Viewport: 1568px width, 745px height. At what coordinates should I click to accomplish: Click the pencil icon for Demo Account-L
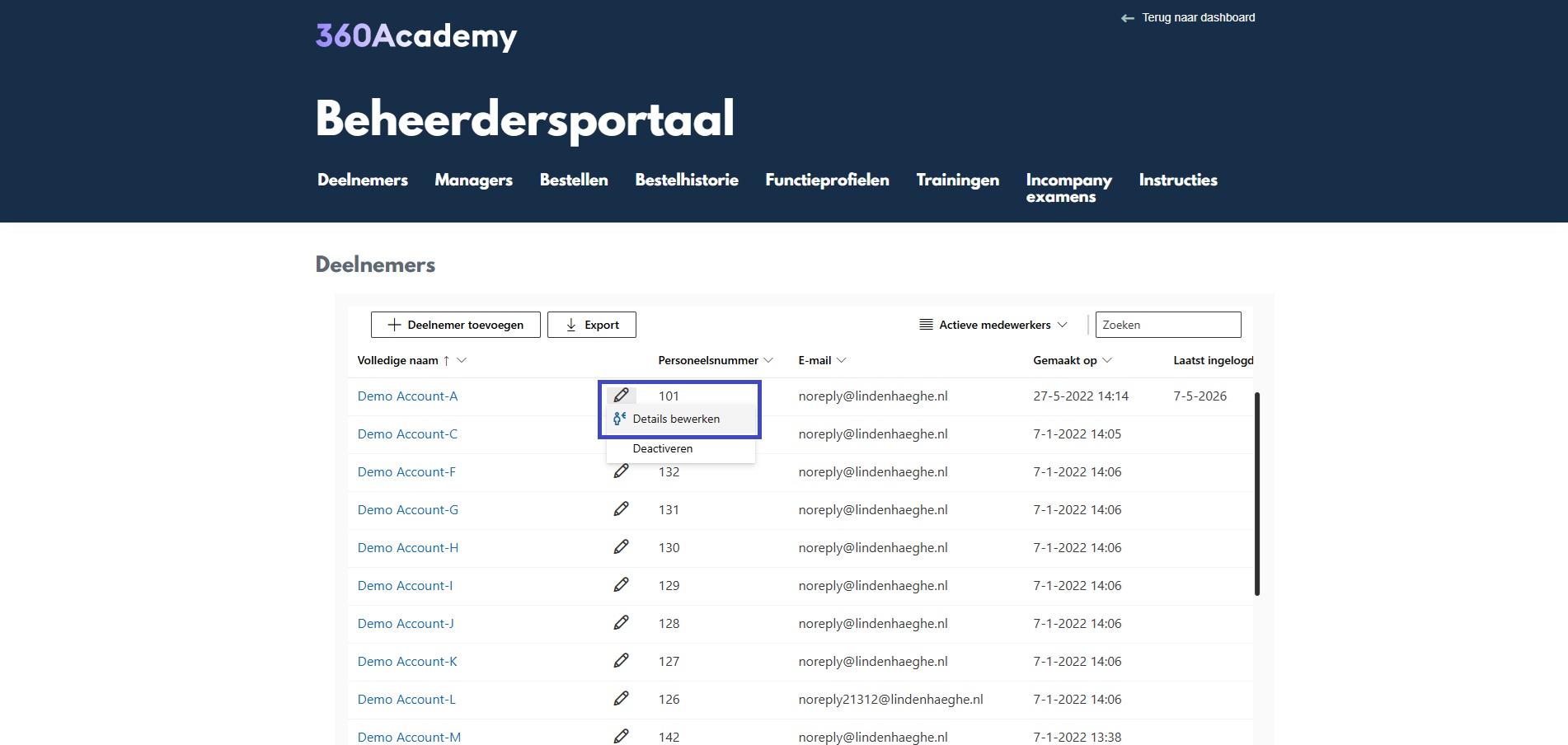(x=622, y=699)
